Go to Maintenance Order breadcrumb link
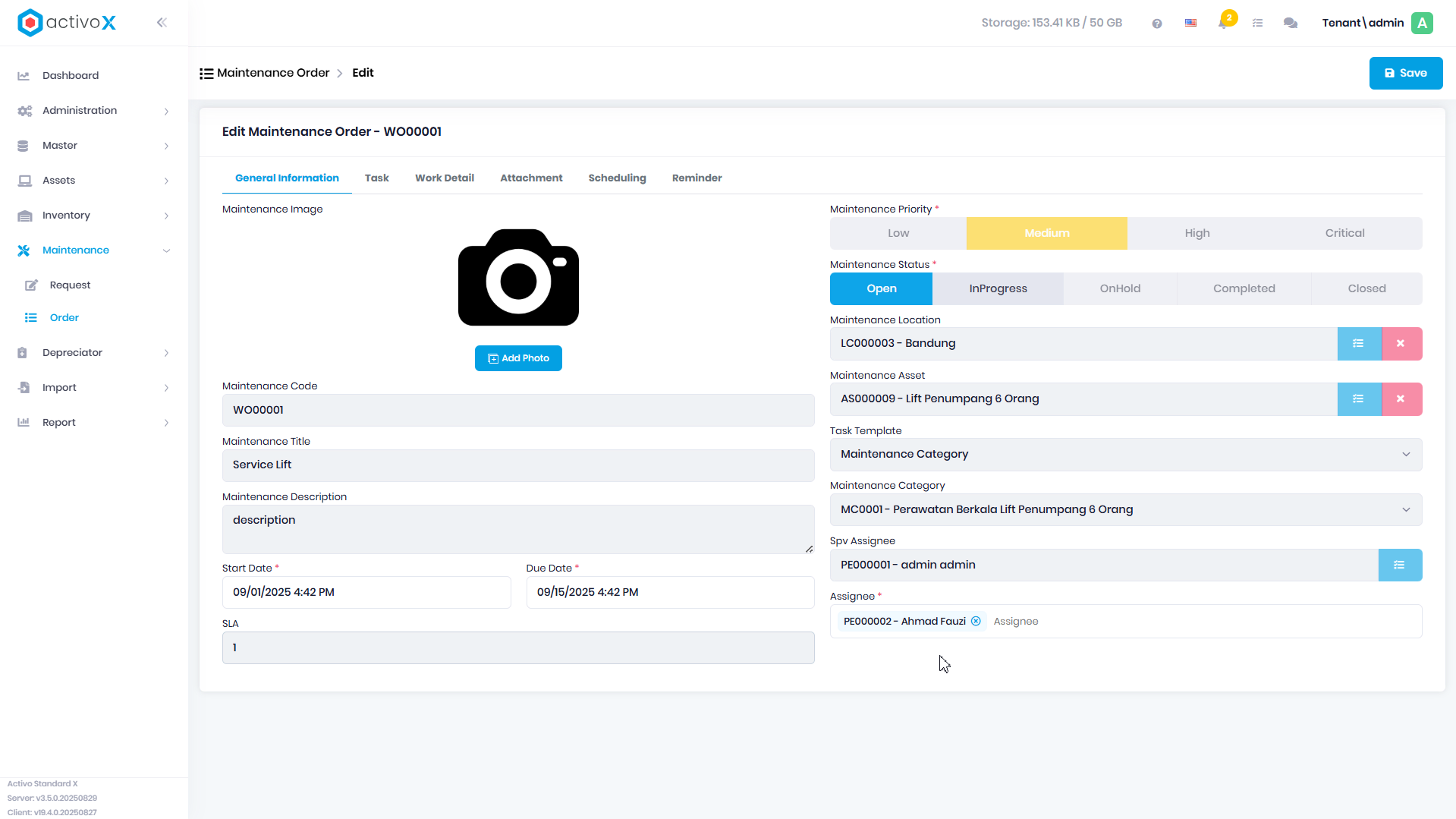The height and width of the screenshot is (819, 1456). (x=273, y=74)
